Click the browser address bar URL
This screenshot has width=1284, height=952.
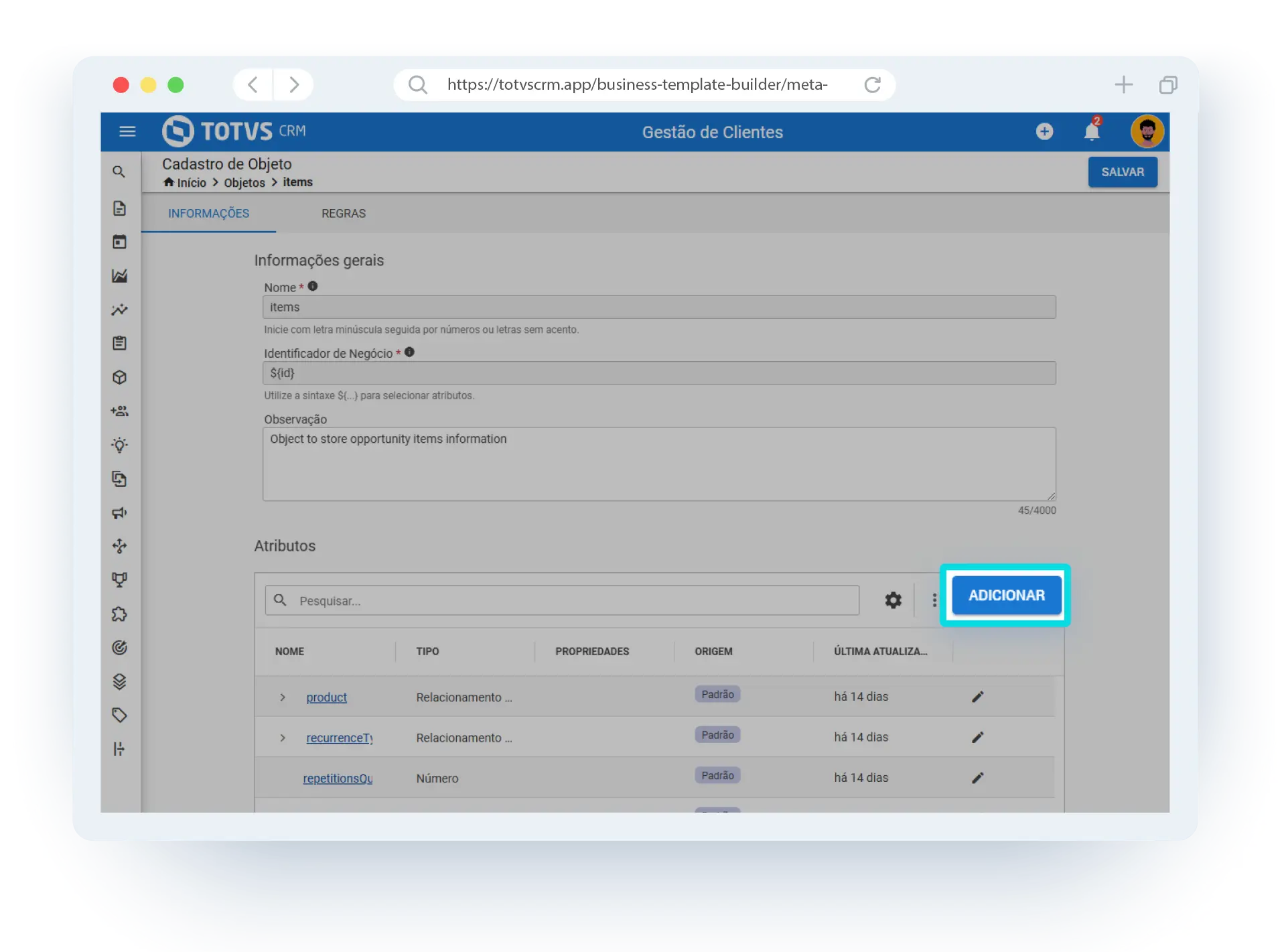[x=637, y=84]
